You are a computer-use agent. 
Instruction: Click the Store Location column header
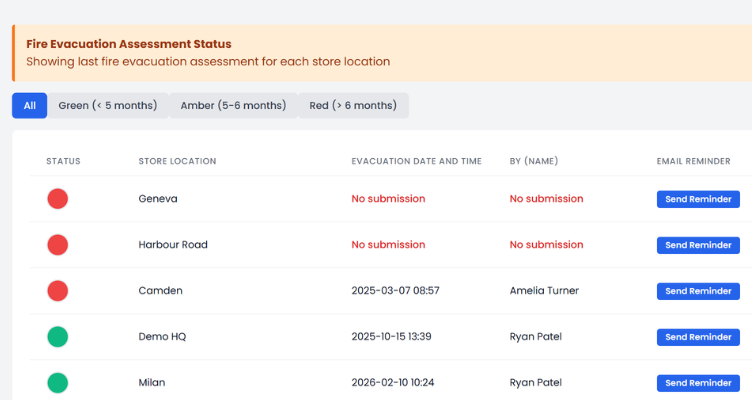tap(177, 161)
